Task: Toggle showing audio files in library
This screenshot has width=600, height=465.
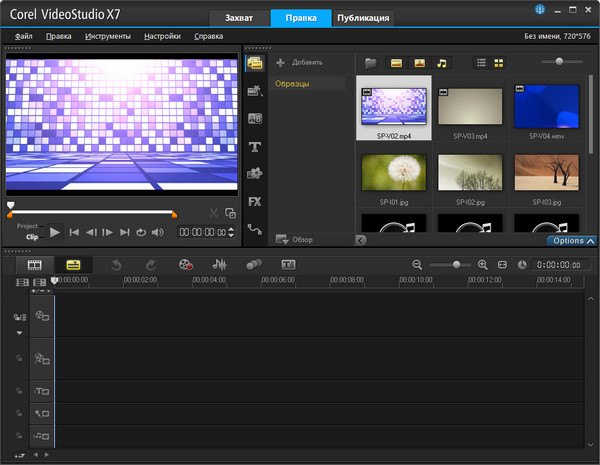Action: 441,63
